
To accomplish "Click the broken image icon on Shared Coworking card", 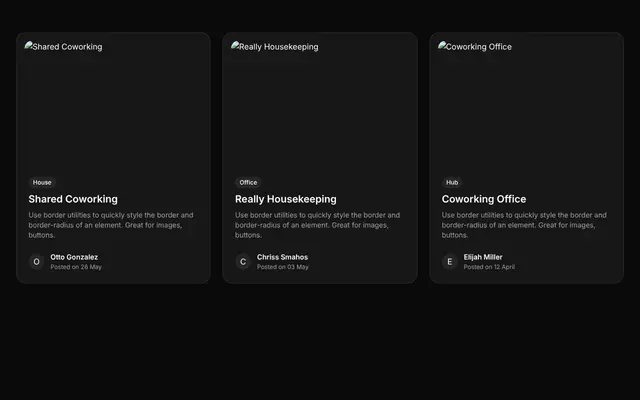I will coord(28,46).
